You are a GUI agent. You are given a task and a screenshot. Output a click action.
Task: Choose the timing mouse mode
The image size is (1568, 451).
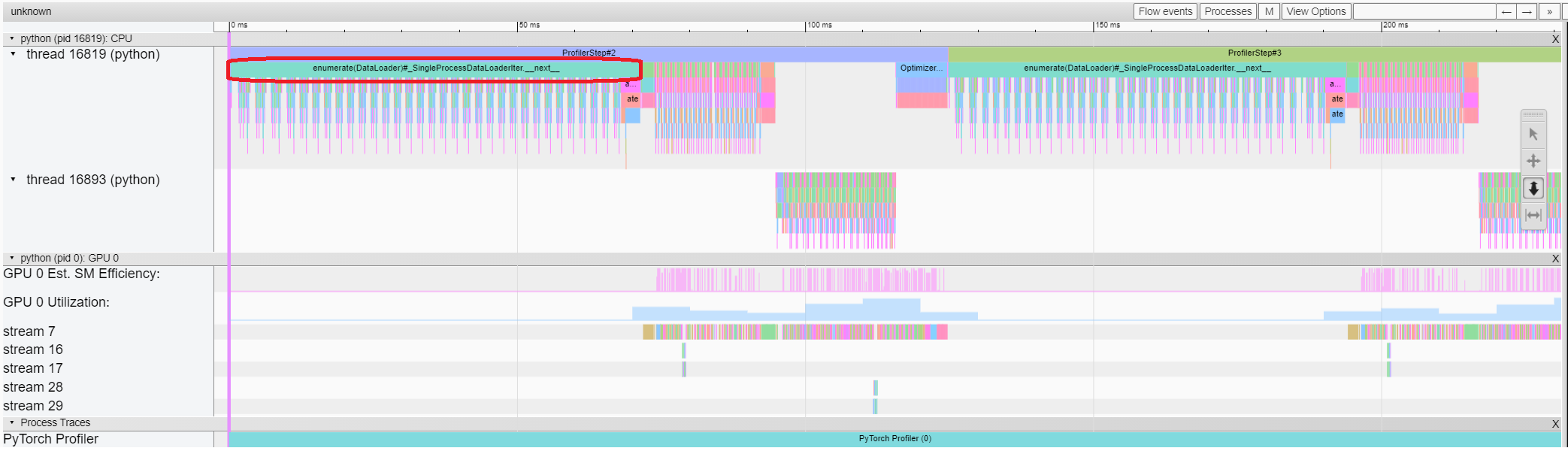[x=1533, y=215]
